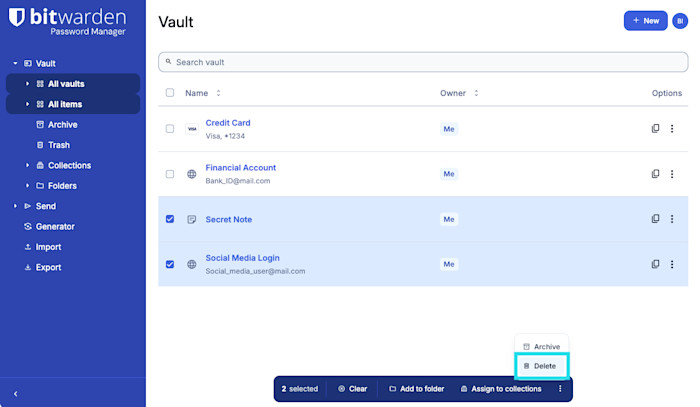Click Assign to collections button
Screen dimensions: 700x407
point(501,389)
